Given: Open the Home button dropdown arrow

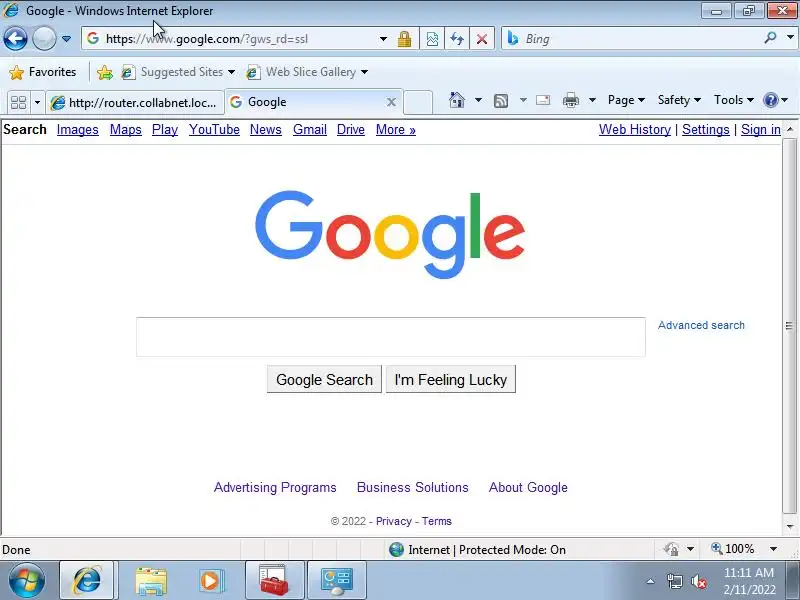Looking at the screenshot, I should pyautogui.click(x=478, y=100).
